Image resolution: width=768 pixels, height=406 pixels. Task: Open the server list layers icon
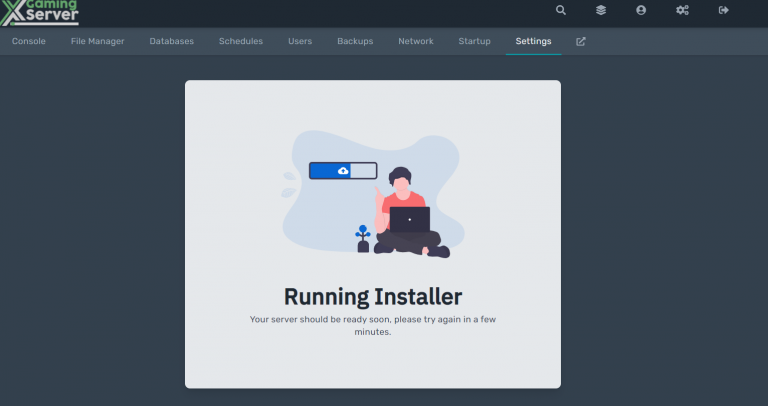tap(601, 10)
